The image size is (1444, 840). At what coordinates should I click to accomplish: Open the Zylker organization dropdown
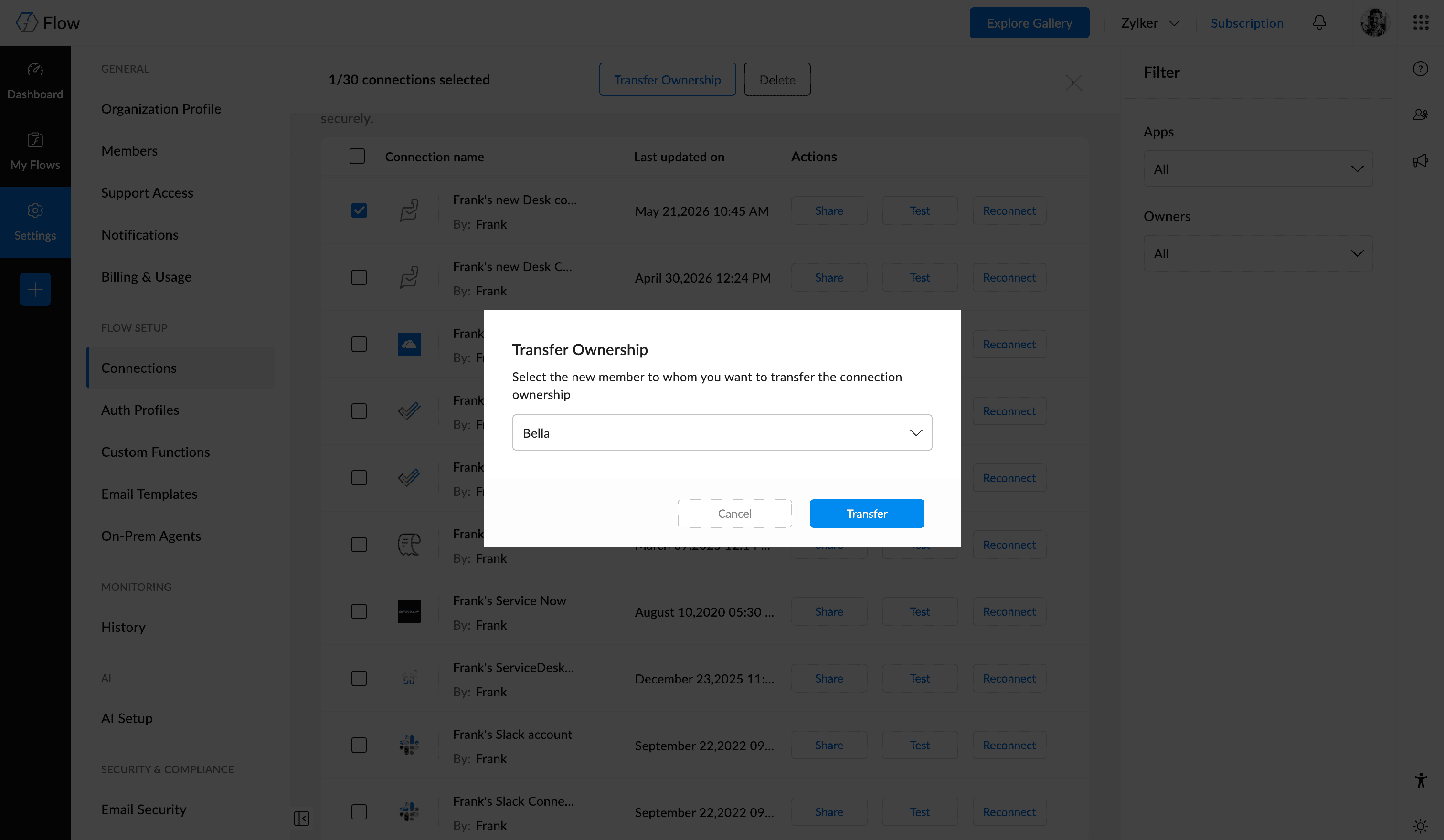1149,23
